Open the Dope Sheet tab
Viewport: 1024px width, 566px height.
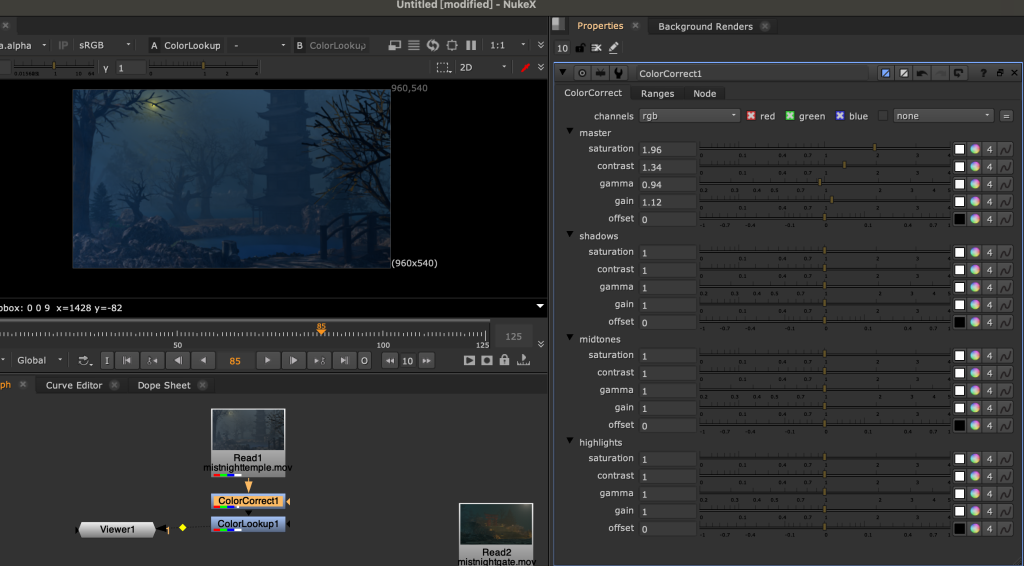point(164,385)
